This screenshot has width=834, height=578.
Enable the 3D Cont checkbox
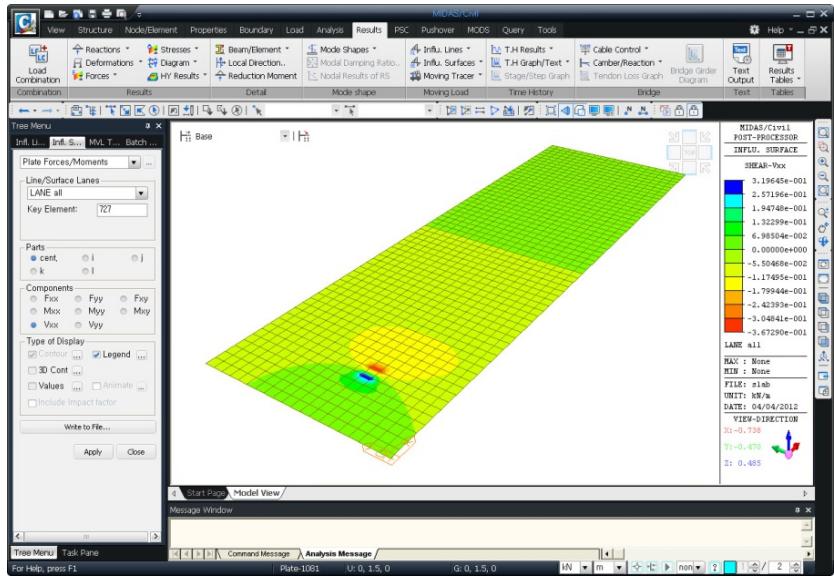click(x=32, y=370)
